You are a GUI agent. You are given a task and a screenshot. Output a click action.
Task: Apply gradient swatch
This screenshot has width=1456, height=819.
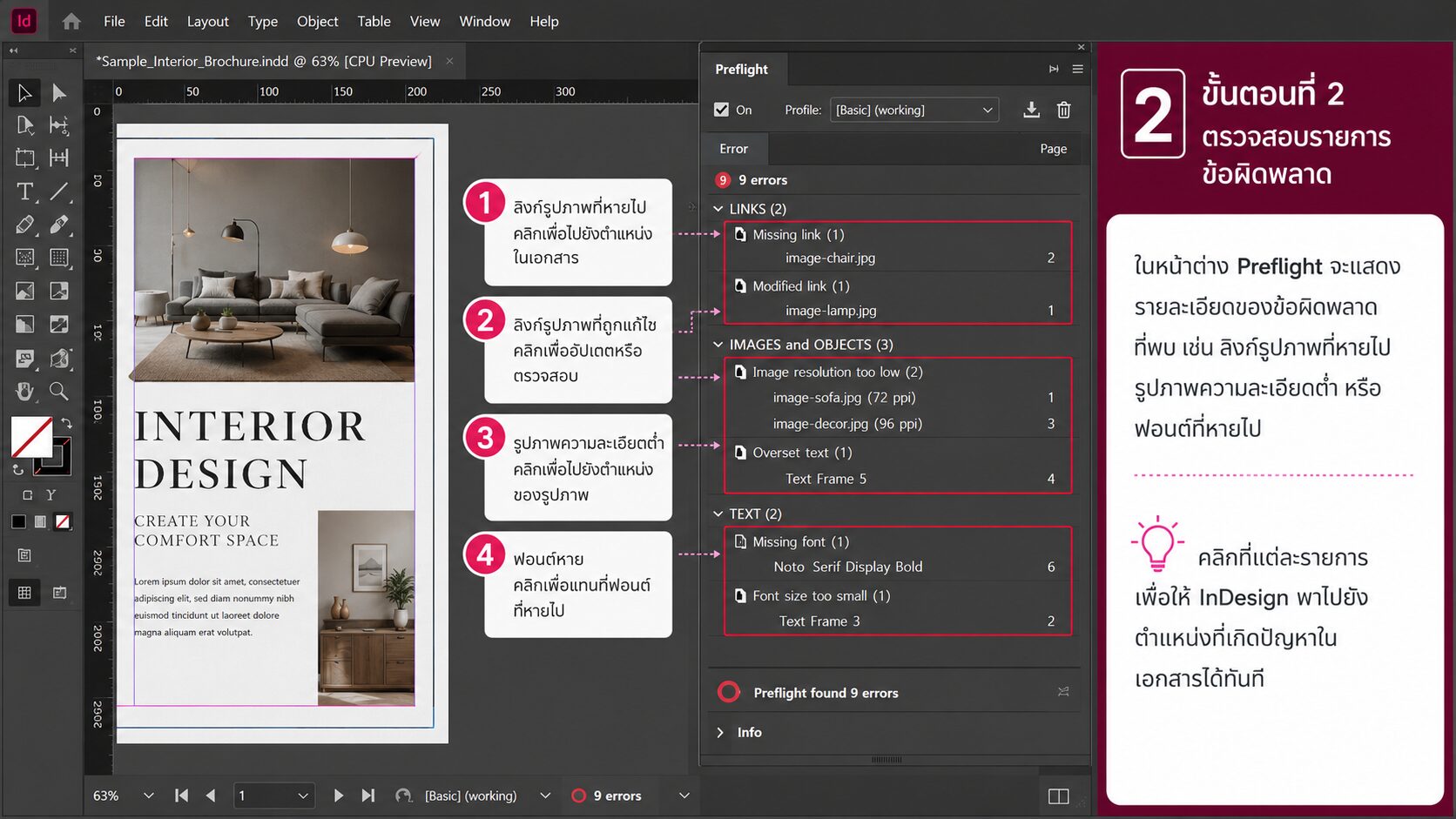coord(40,521)
